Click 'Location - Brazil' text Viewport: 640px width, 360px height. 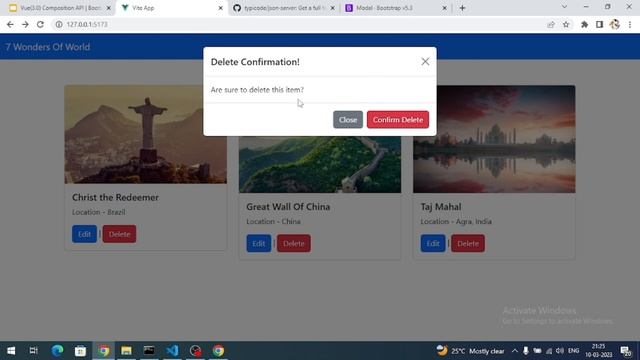point(98,212)
